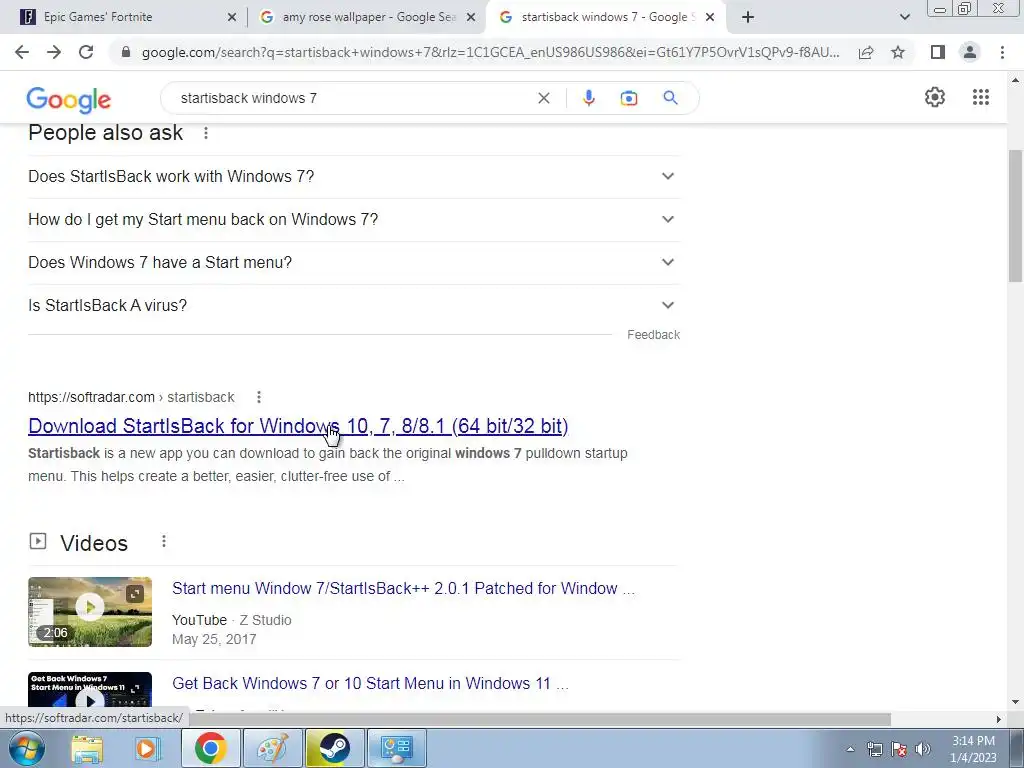
Task: Open options for the softradar.com result
Action: [259, 397]
